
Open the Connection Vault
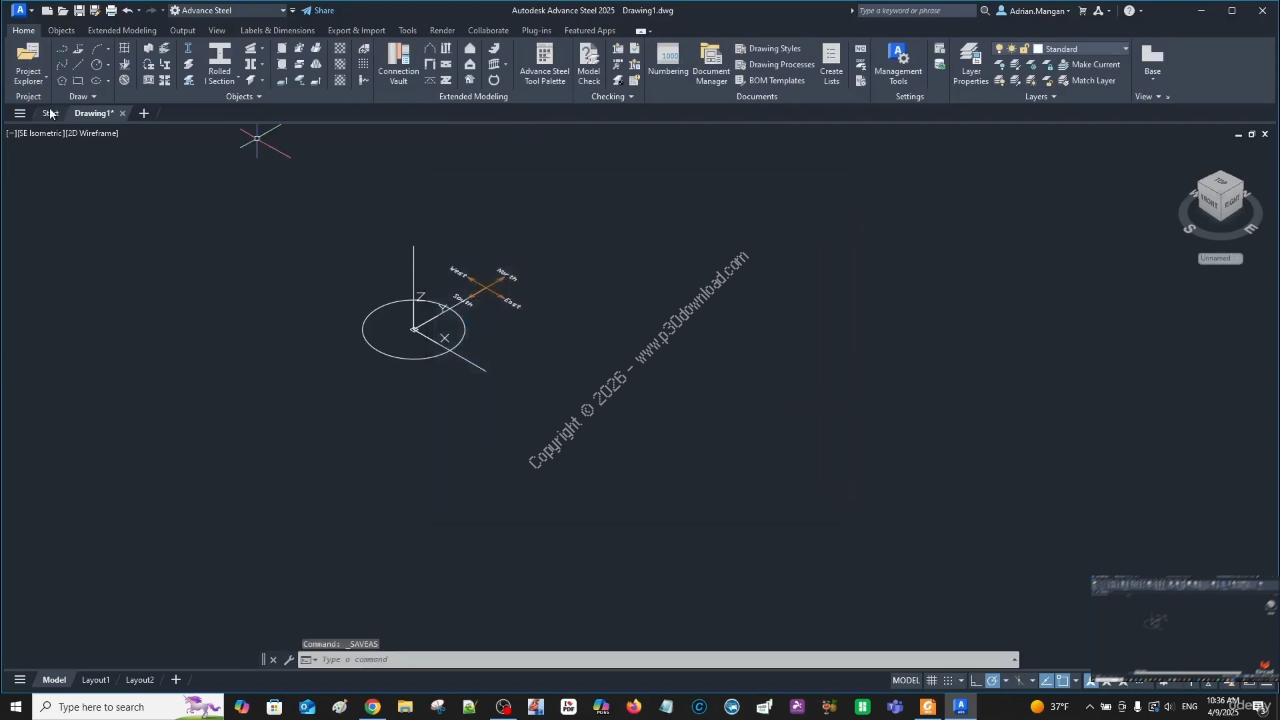tap(398, 62)
